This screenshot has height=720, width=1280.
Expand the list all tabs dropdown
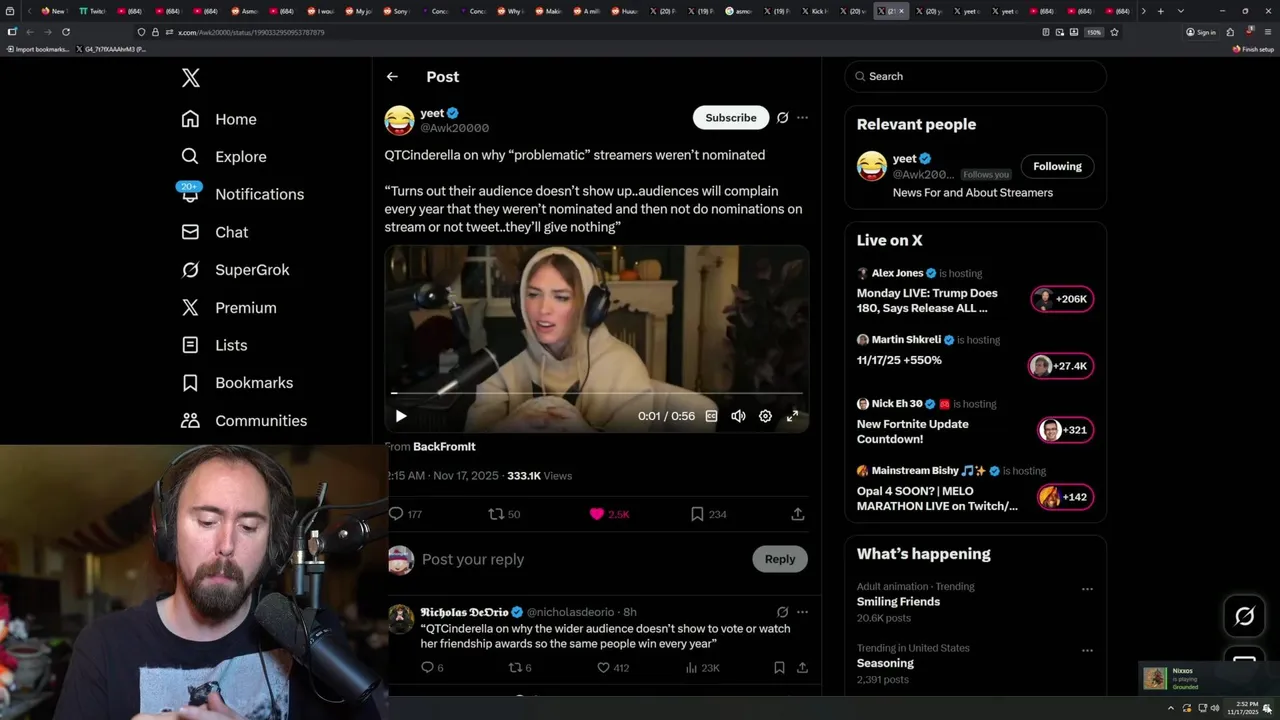(x=1180, y=11)
